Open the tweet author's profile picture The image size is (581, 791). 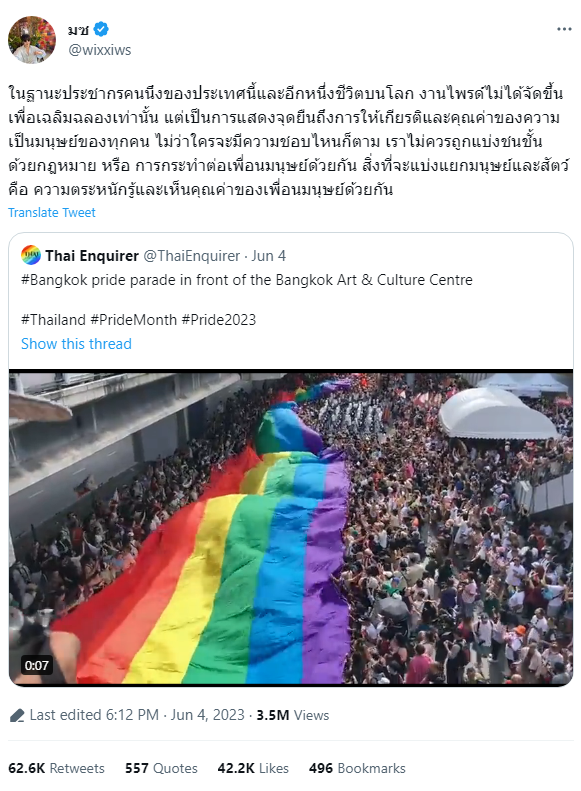pyautogui.click(x=32, y=40)
